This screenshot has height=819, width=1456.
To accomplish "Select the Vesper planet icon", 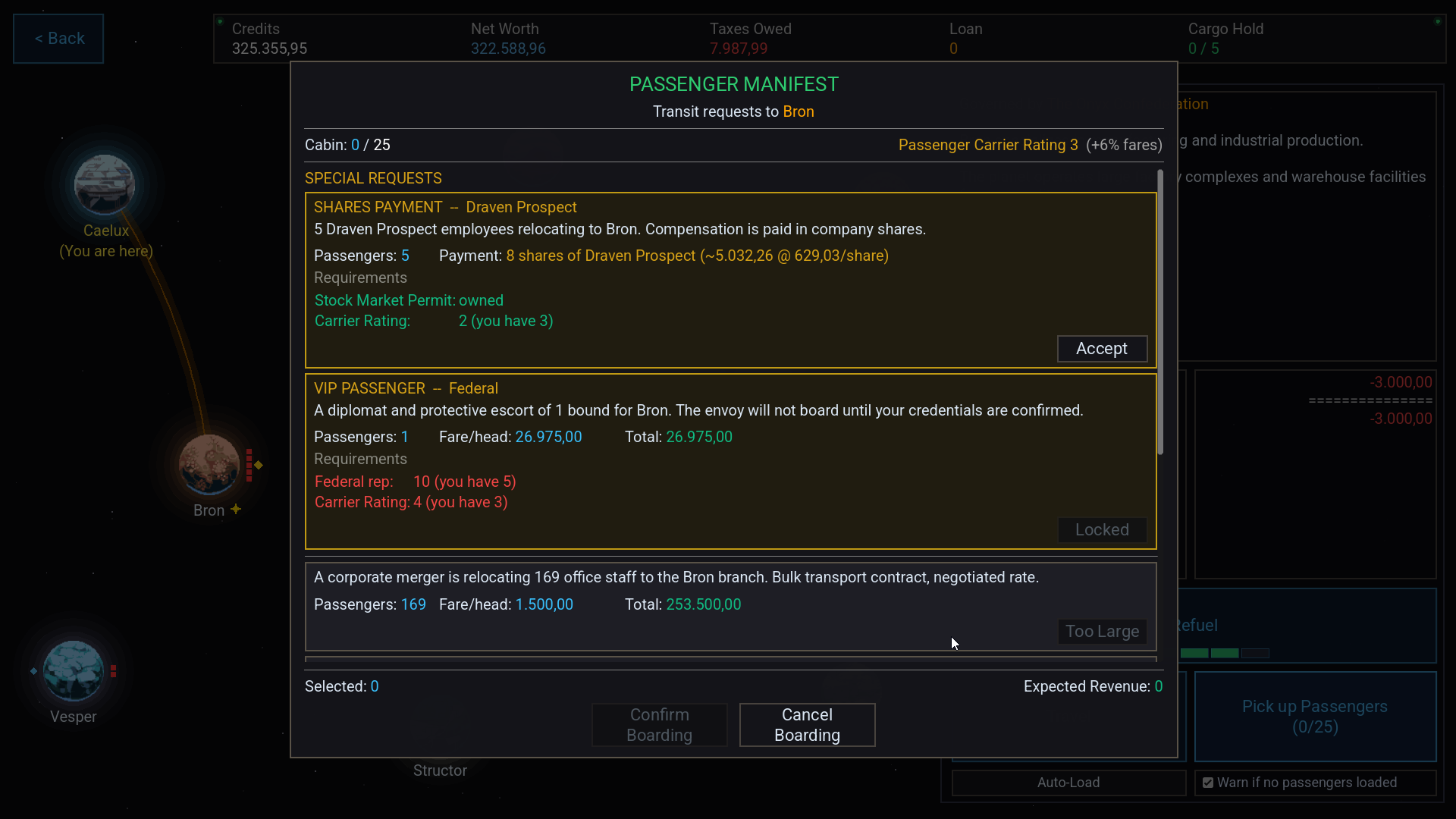I will pos(74,670).
